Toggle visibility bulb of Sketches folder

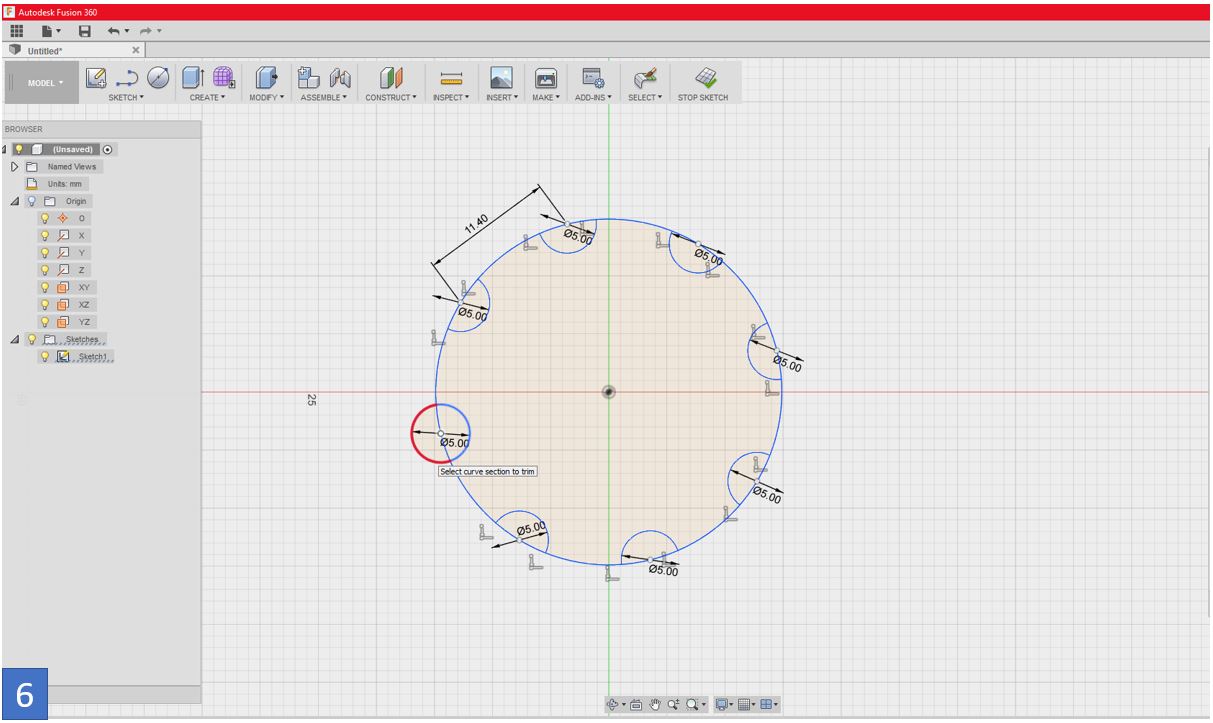[x=31, y=339]
